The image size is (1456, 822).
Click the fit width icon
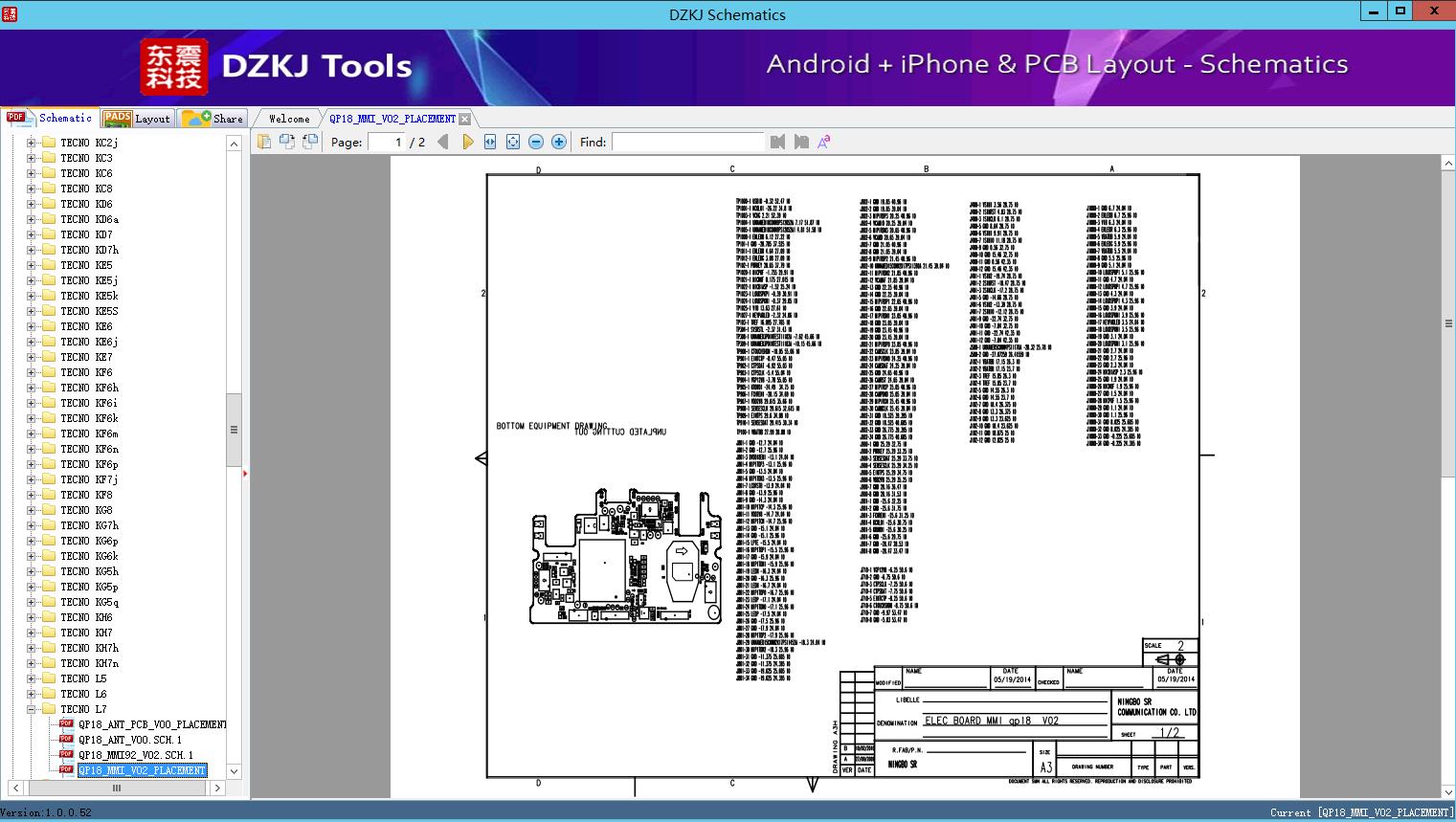click(x=490, y=142)
